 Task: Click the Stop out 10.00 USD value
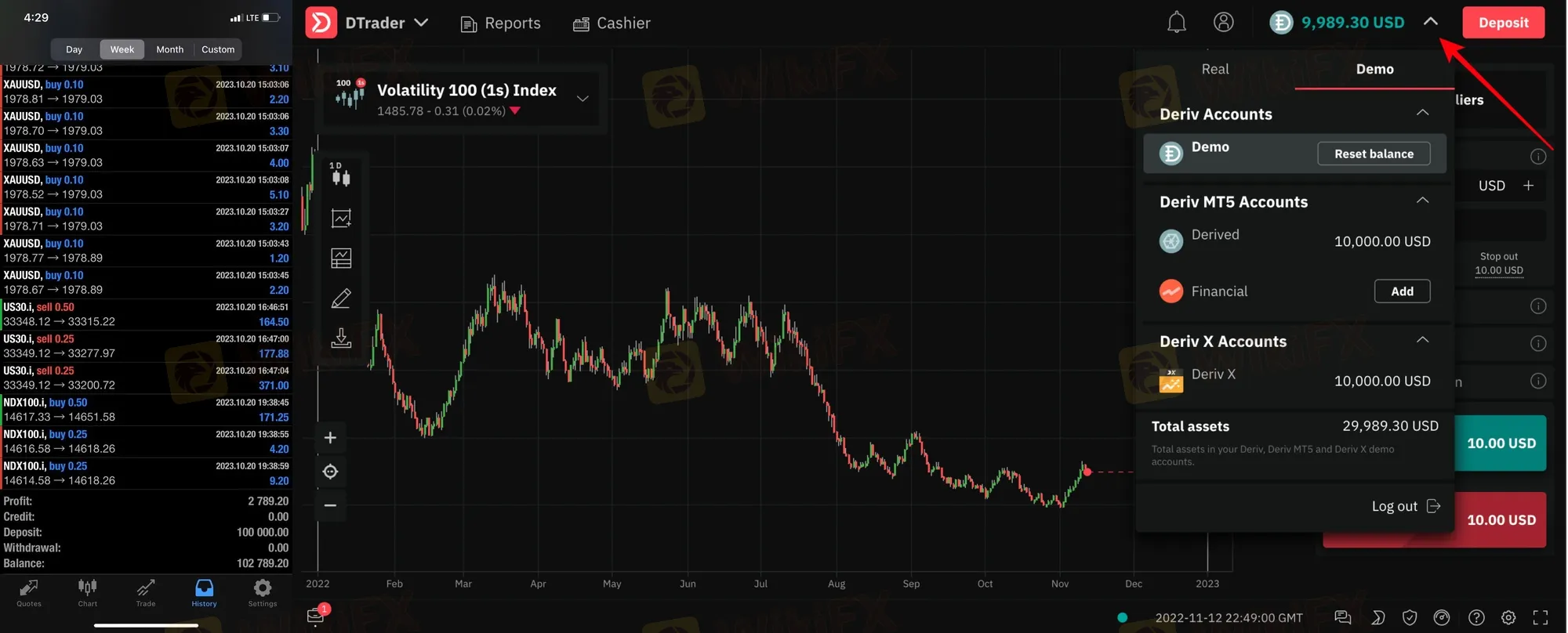[1499, 270]
